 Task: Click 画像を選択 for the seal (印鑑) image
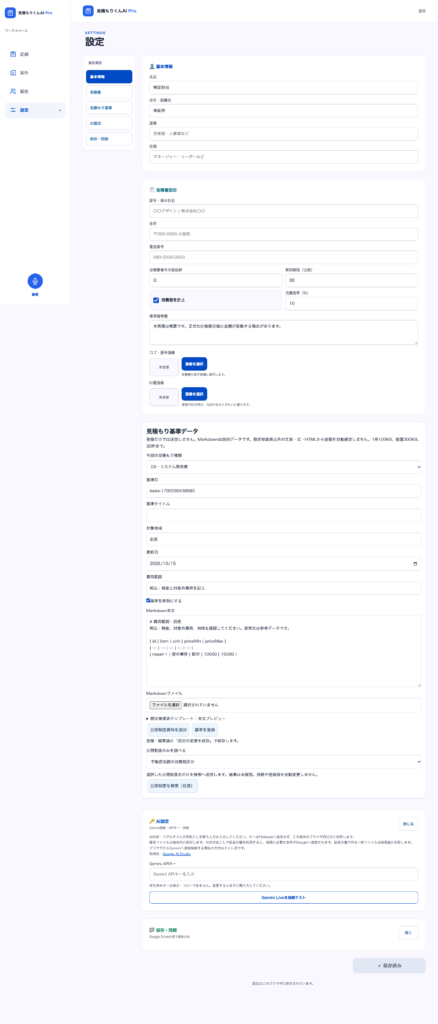[194, 394]
